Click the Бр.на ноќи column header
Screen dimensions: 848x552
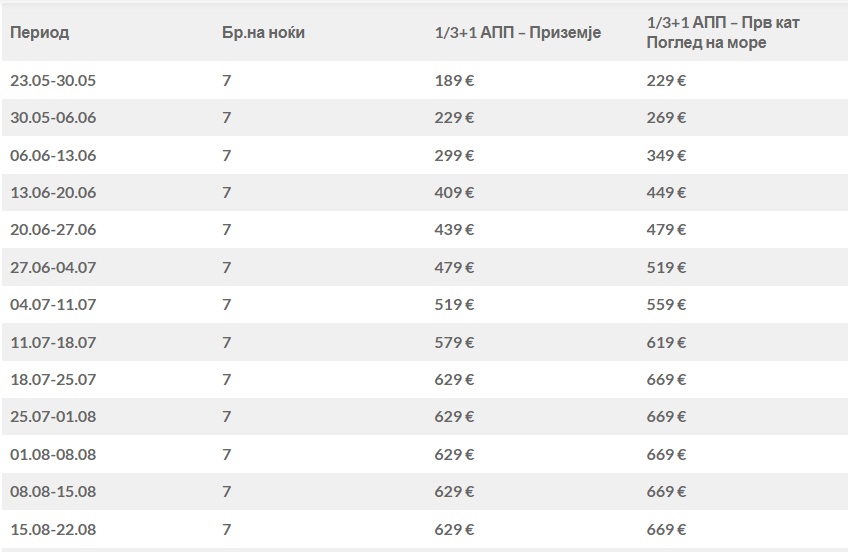263,33
